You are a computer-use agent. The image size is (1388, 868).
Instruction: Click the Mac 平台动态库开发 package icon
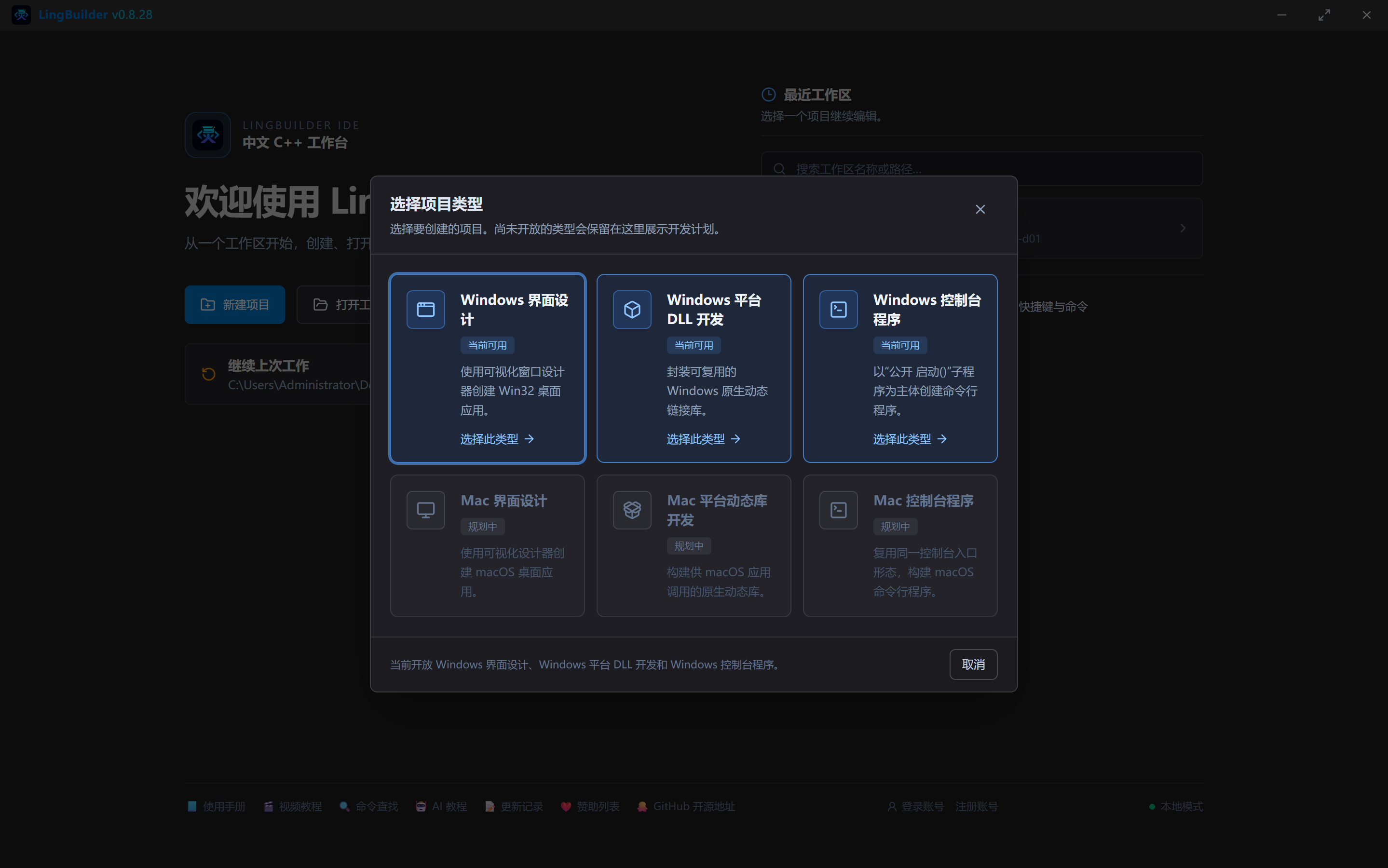click(x=632, y=510)
